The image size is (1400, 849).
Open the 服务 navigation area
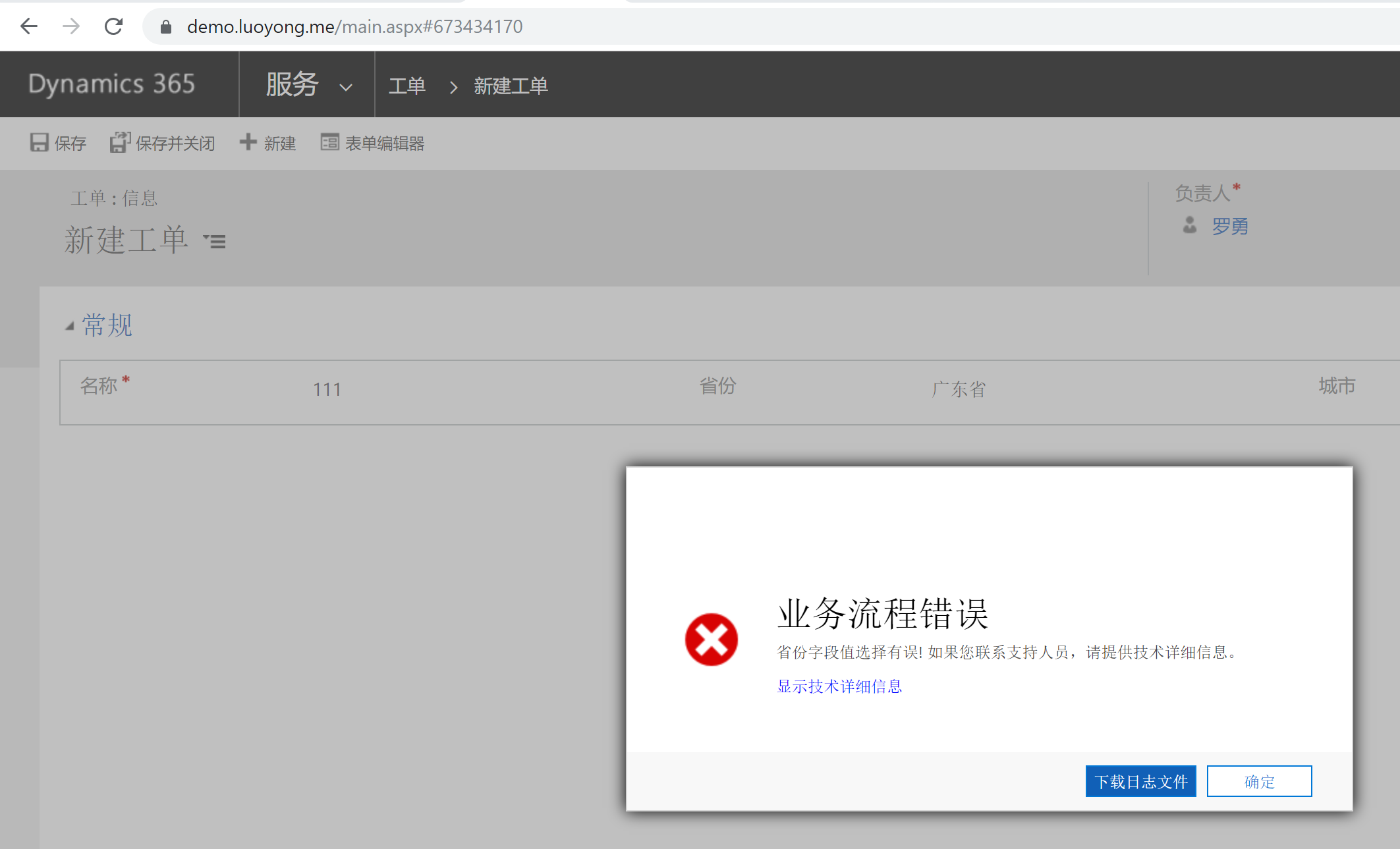[293, 84]
